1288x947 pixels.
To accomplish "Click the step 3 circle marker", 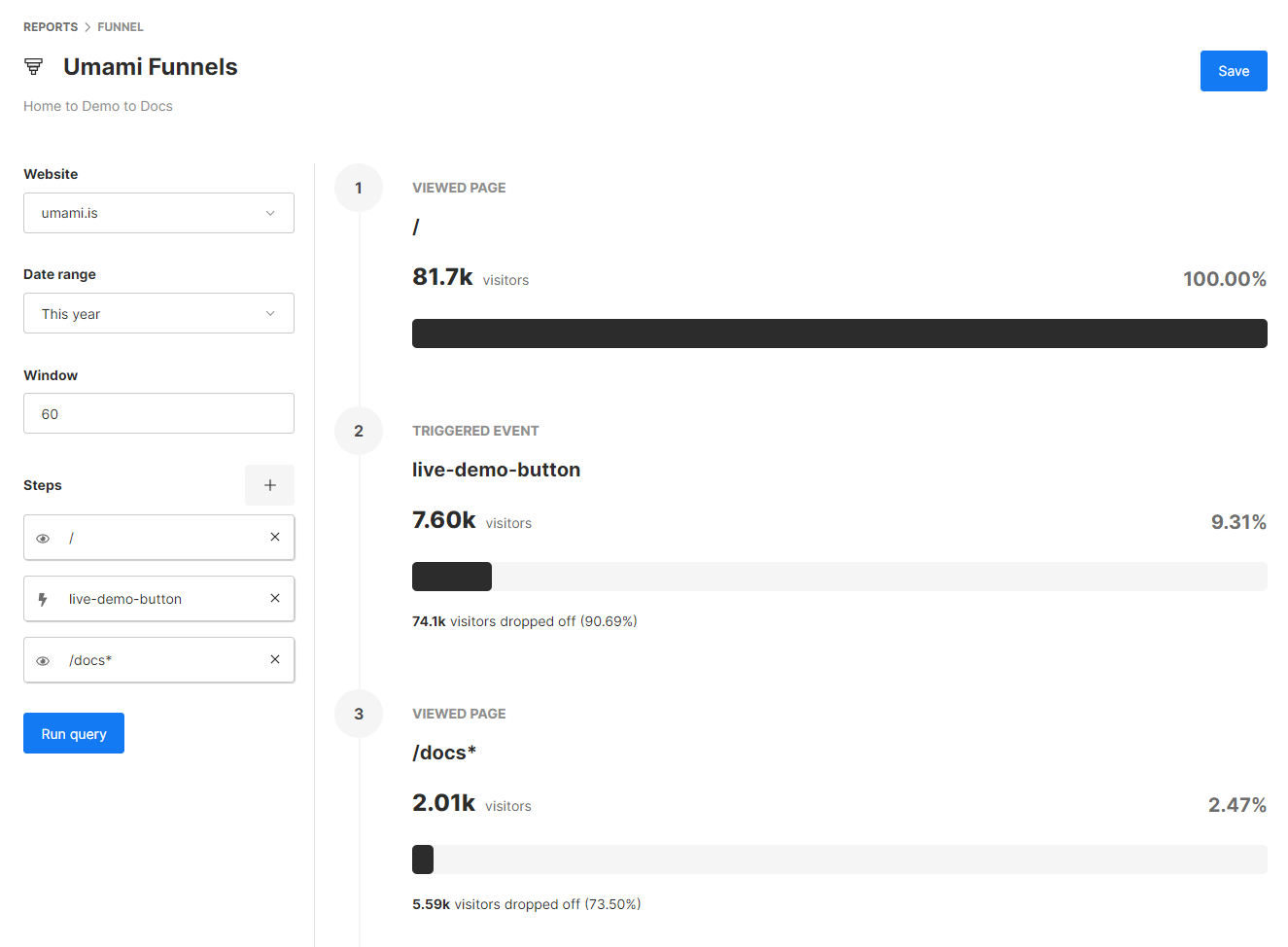I will (x=359, y=714).
